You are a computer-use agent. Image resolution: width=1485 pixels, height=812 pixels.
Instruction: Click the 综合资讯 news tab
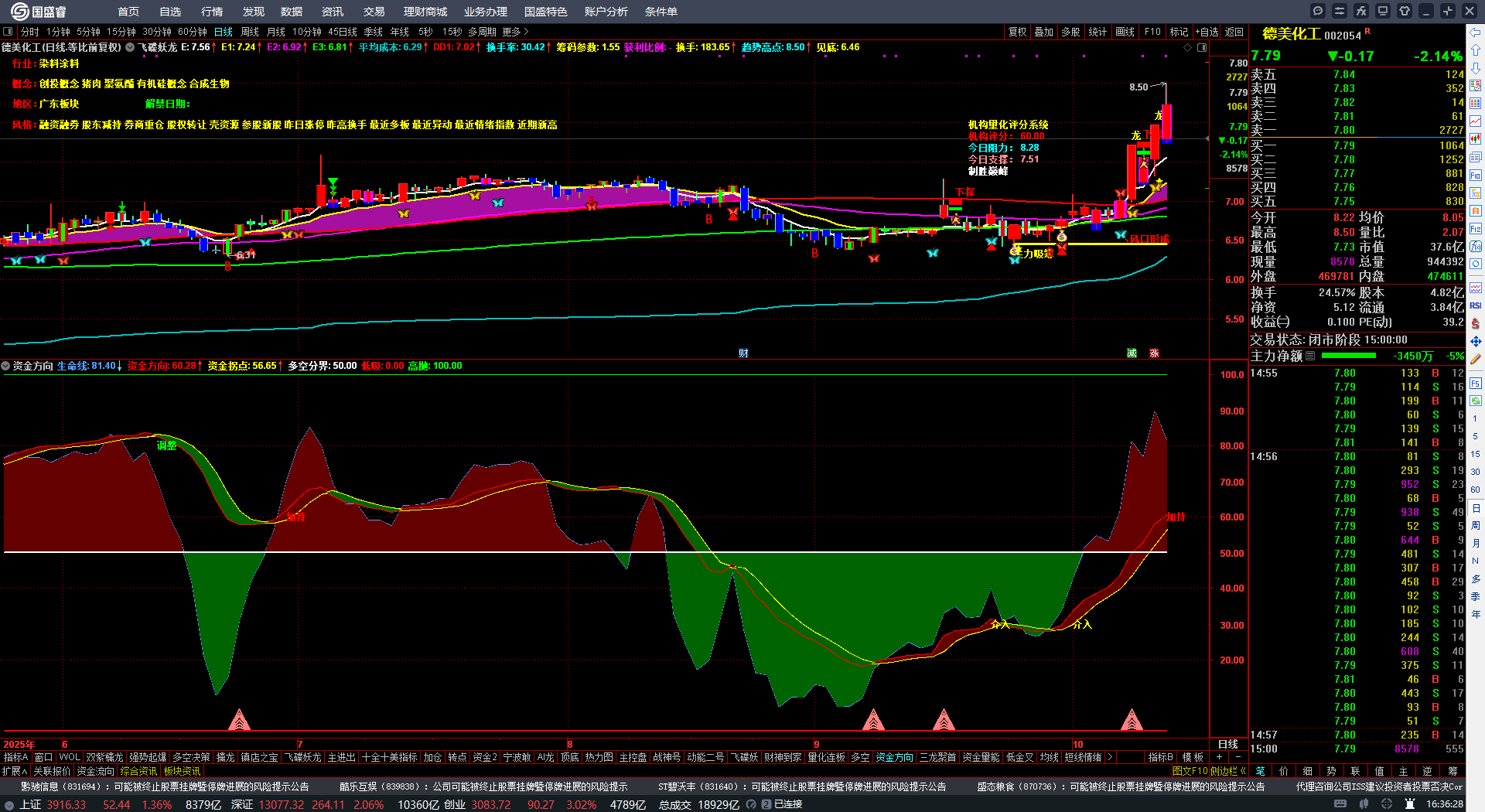(x=138, y=771)
